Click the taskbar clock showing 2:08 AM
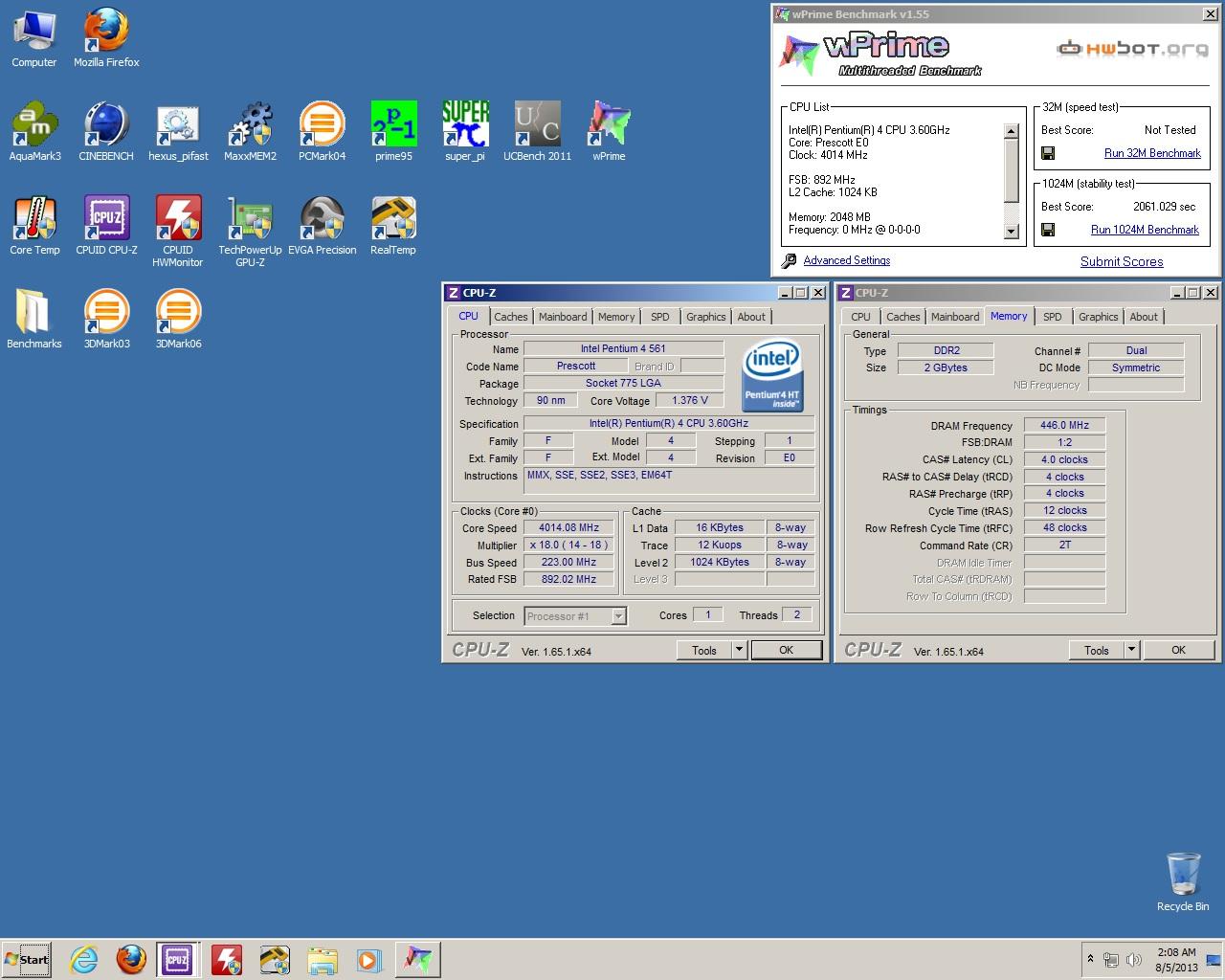 point(1176,960)
